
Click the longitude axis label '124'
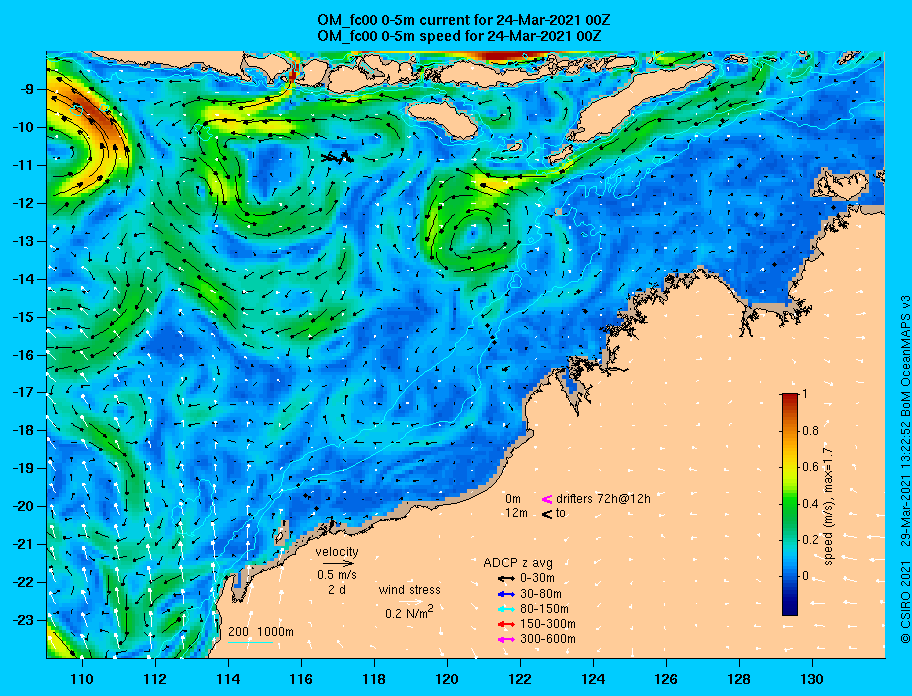point(593,679)
